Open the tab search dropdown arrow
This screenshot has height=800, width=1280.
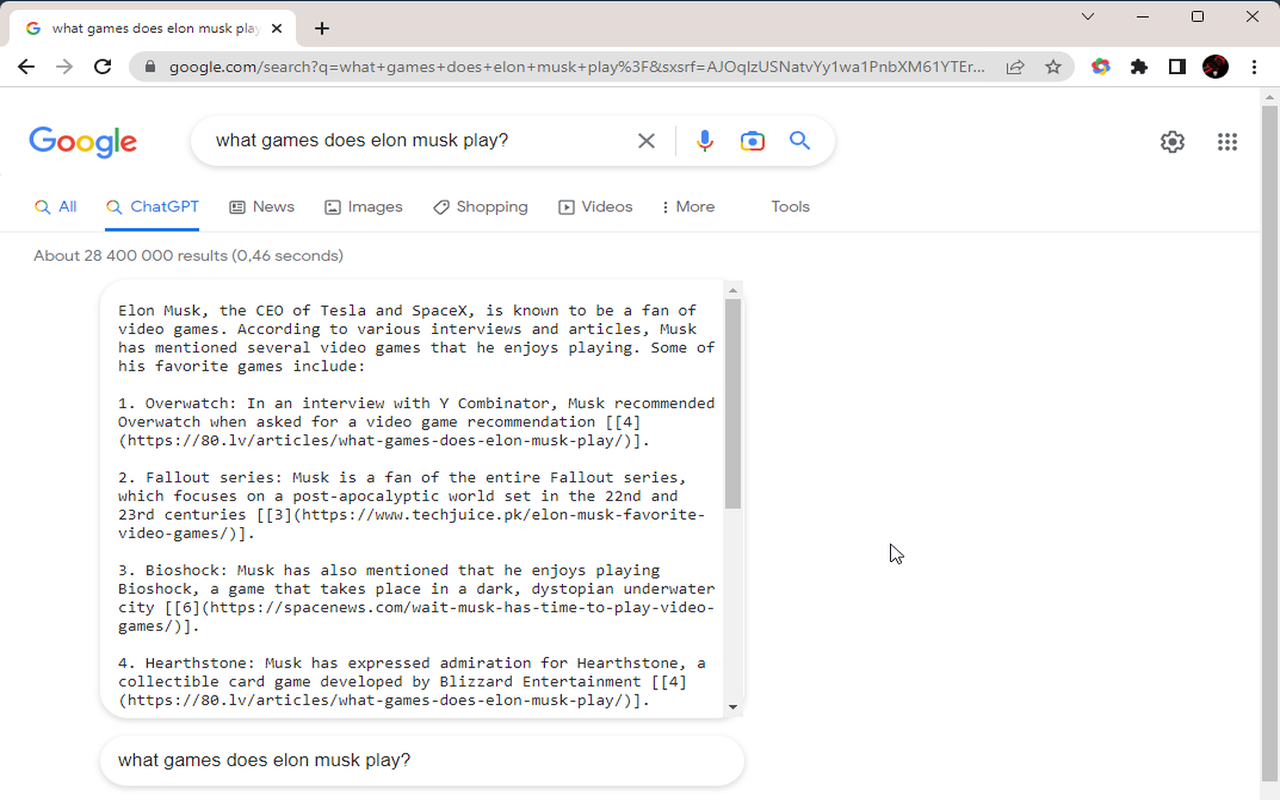coord(1088,16)
